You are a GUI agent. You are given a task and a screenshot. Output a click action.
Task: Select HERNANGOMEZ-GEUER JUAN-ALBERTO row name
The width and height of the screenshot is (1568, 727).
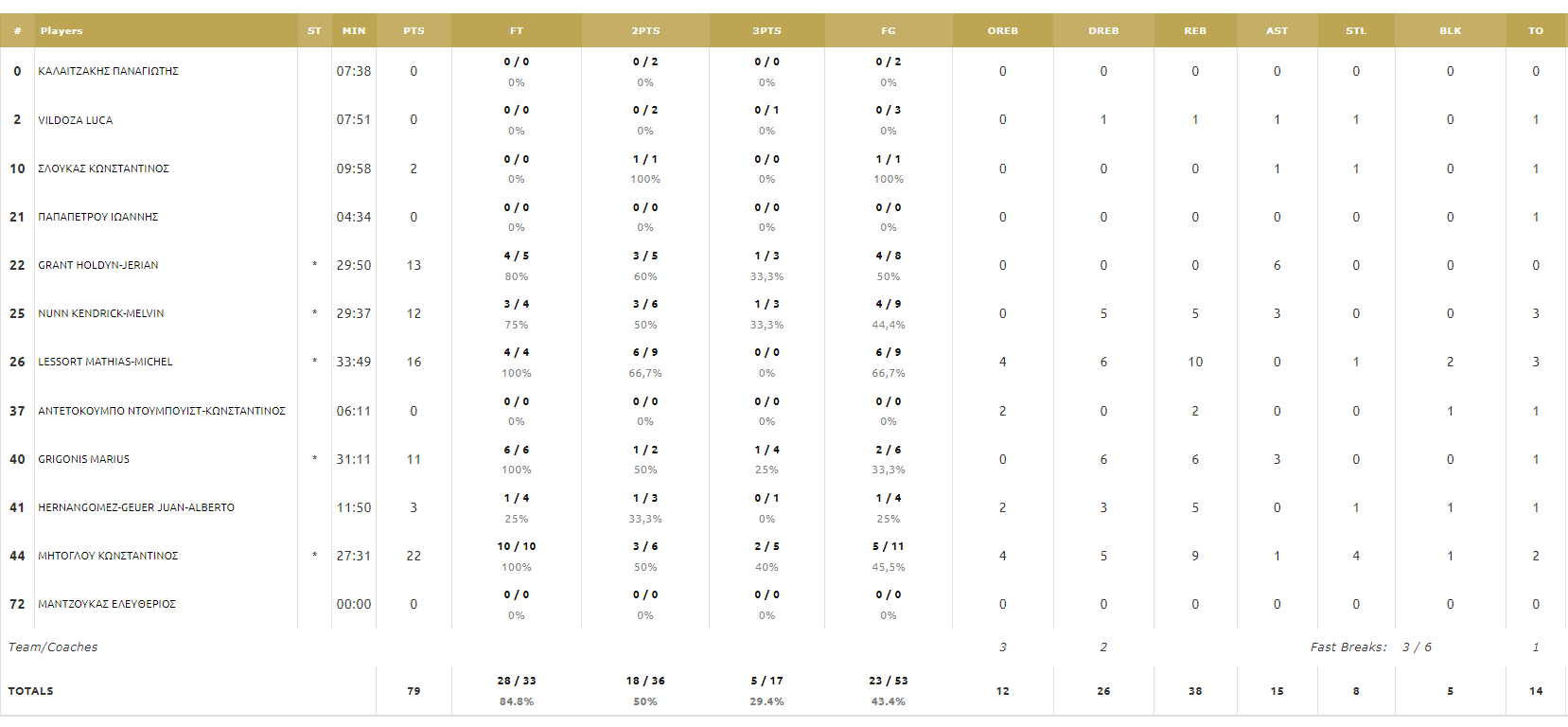coord(136,507)
